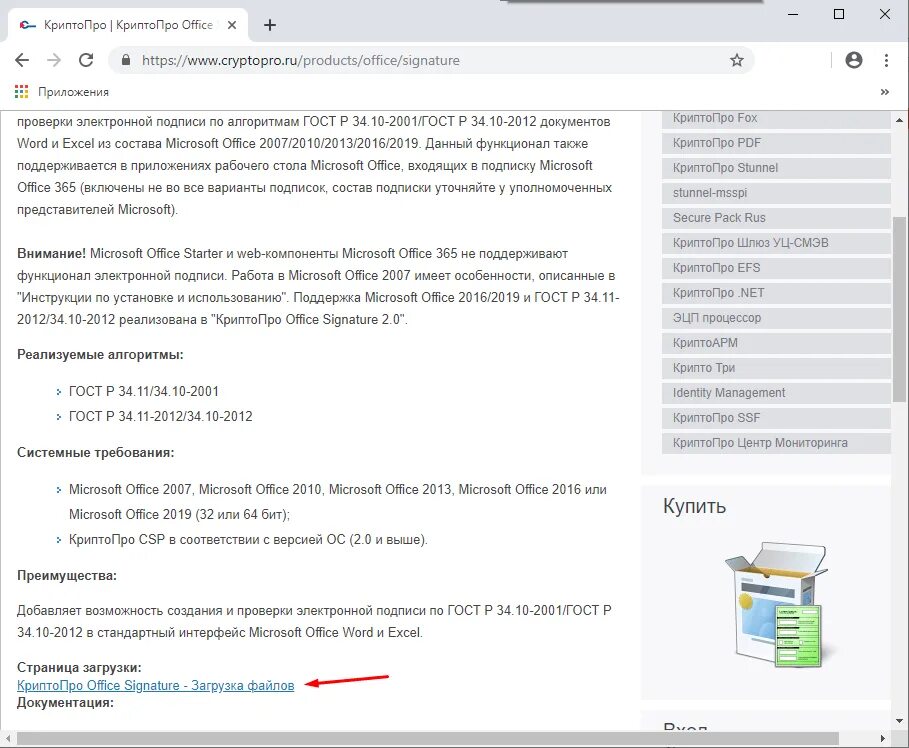909x748 pixels.
Task: Maximize the Chrome window
Action: point(839,14)
